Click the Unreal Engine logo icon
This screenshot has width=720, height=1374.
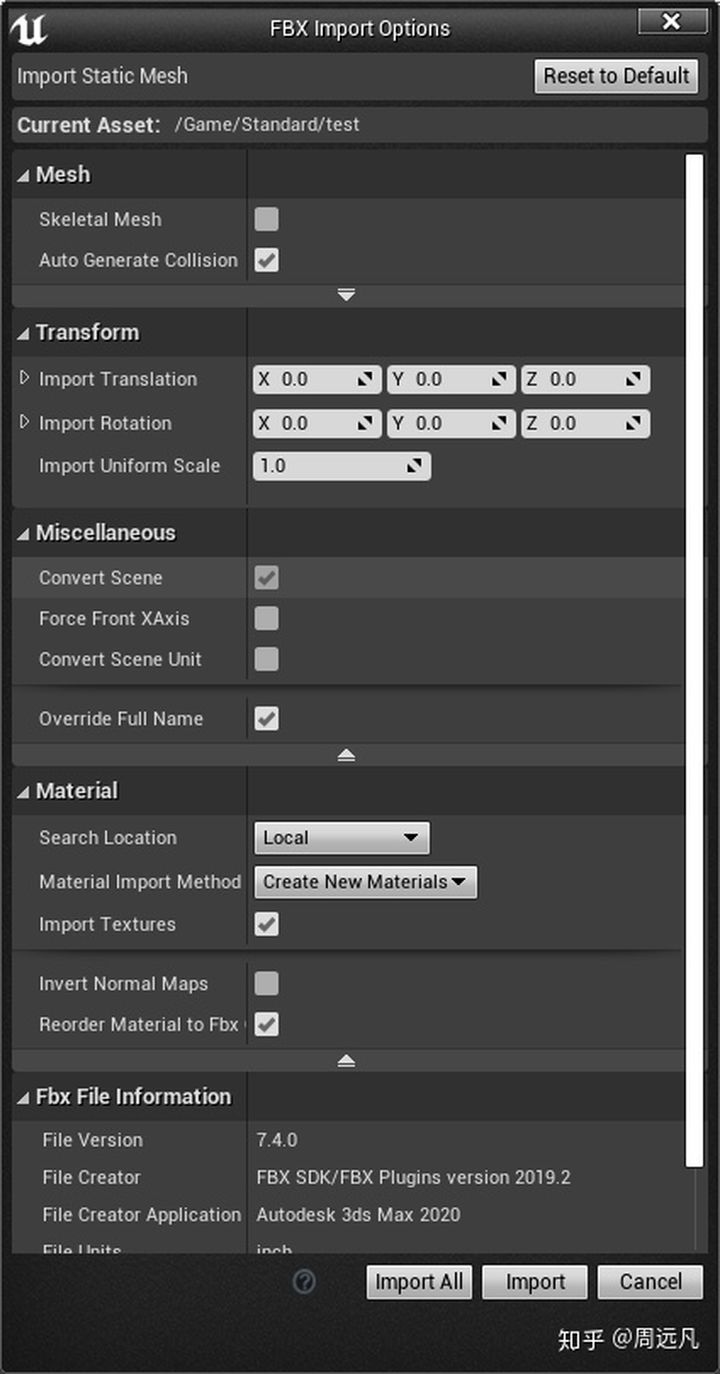point(30,30)
